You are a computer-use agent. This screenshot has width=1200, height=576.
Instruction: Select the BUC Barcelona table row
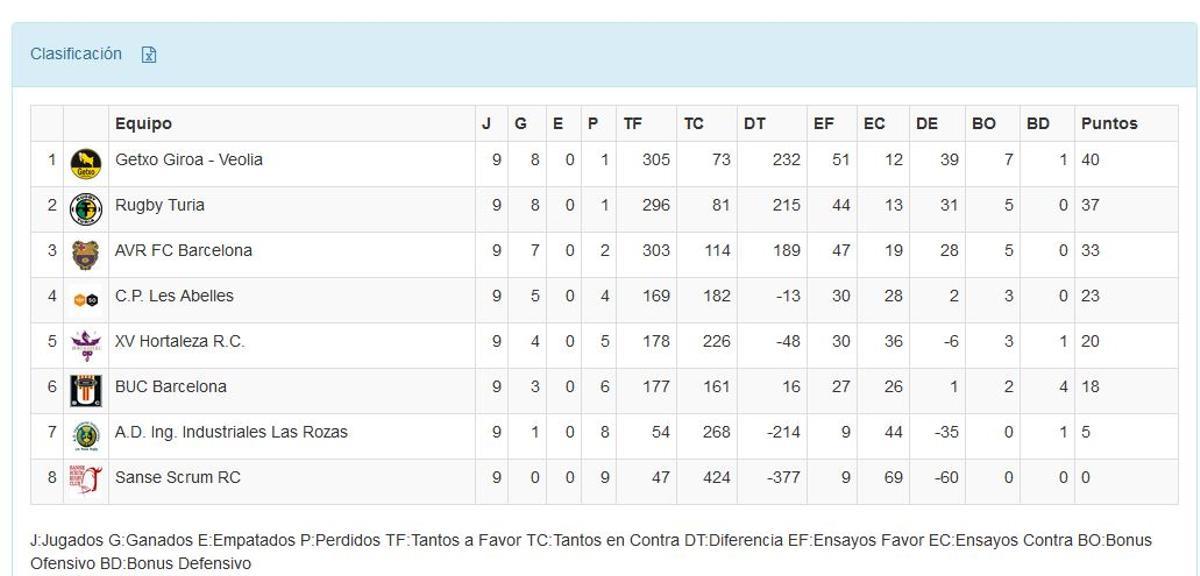[x=600, y=386]
